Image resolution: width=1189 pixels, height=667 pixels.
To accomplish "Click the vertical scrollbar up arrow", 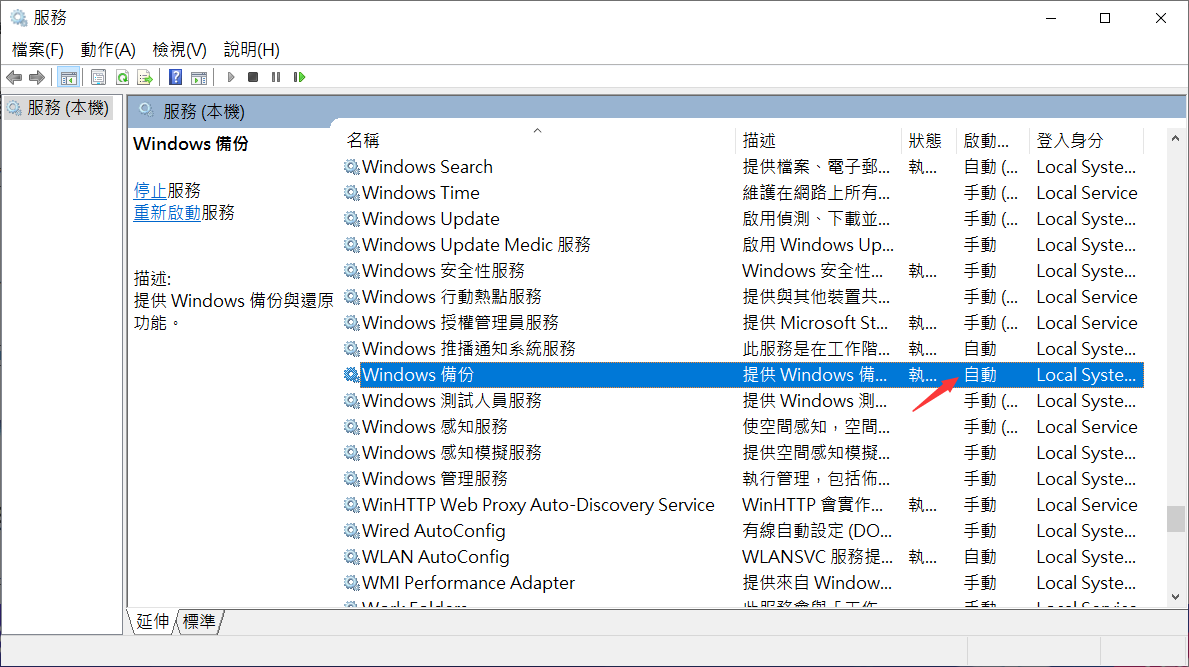I will 1175,139.
